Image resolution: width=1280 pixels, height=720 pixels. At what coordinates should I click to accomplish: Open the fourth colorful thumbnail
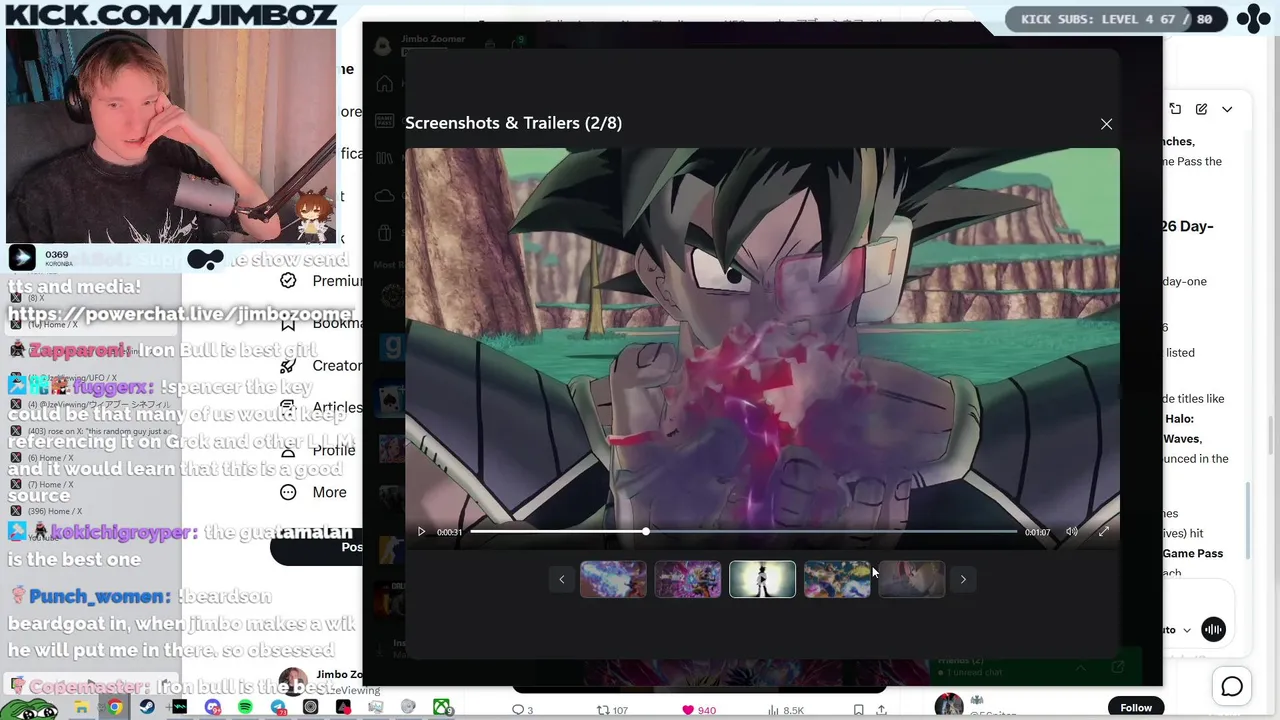coord(837,579)
